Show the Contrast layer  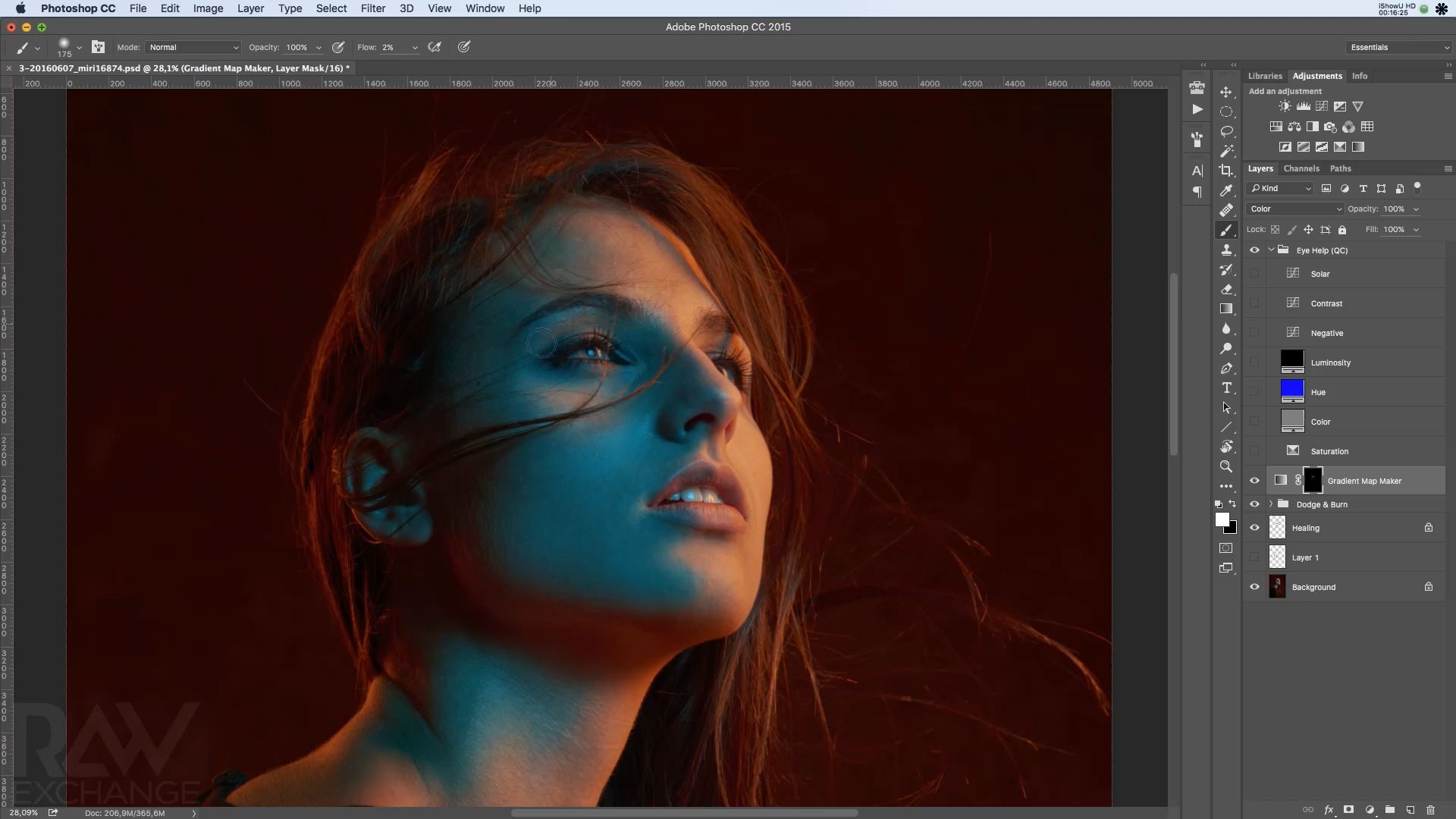point(1254,303)
